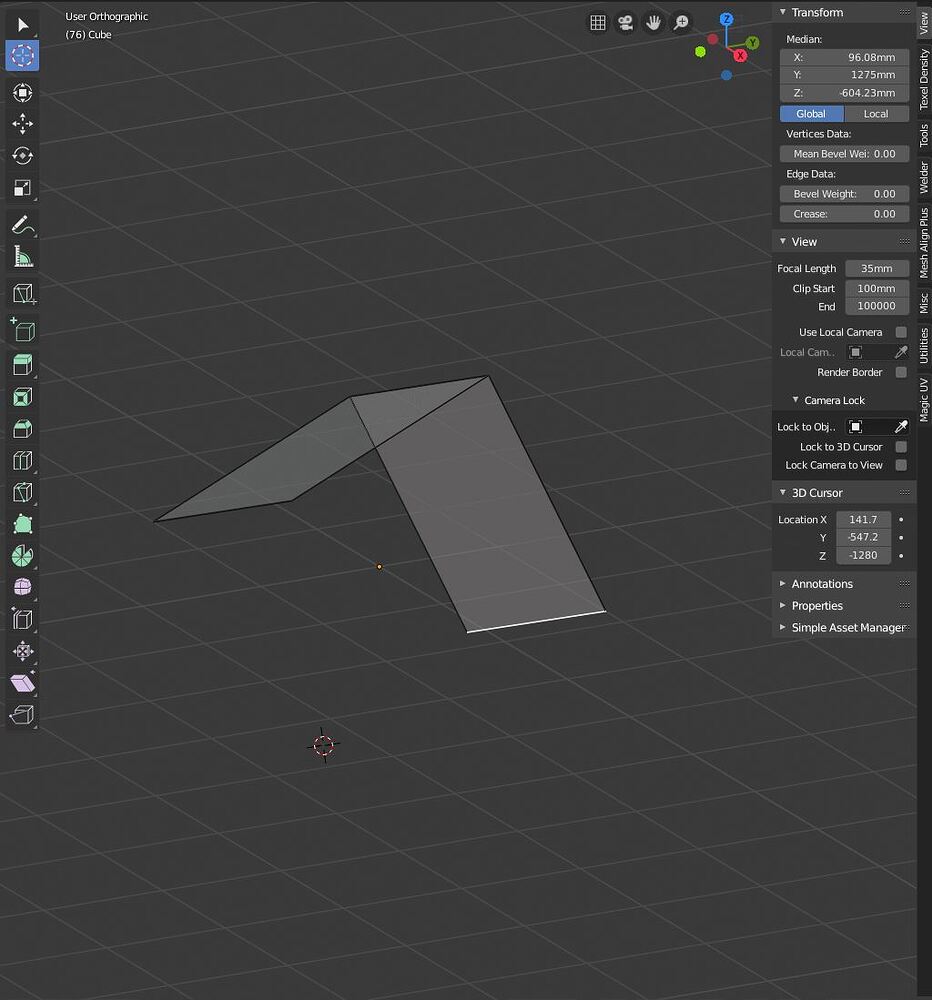
Task: Edit Median X value field
Action: (x=844, y=57)
